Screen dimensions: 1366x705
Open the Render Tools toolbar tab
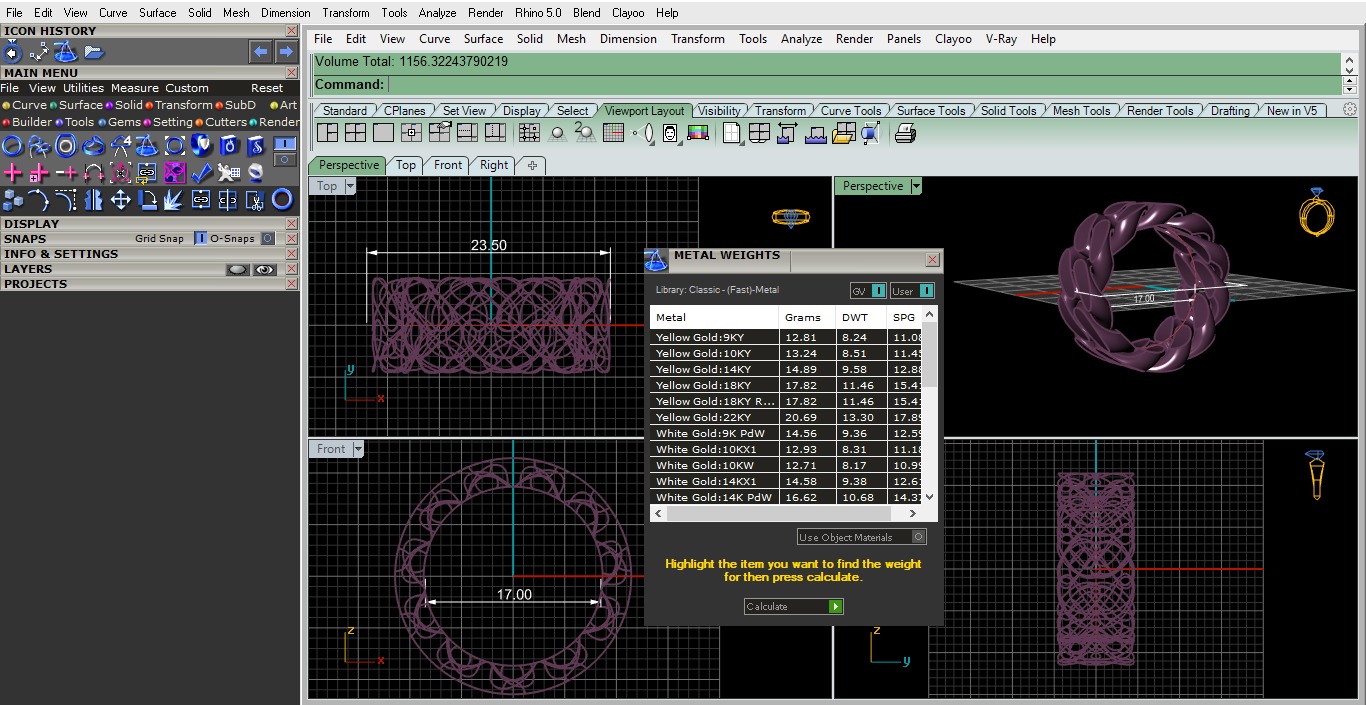click(1160, 111)
